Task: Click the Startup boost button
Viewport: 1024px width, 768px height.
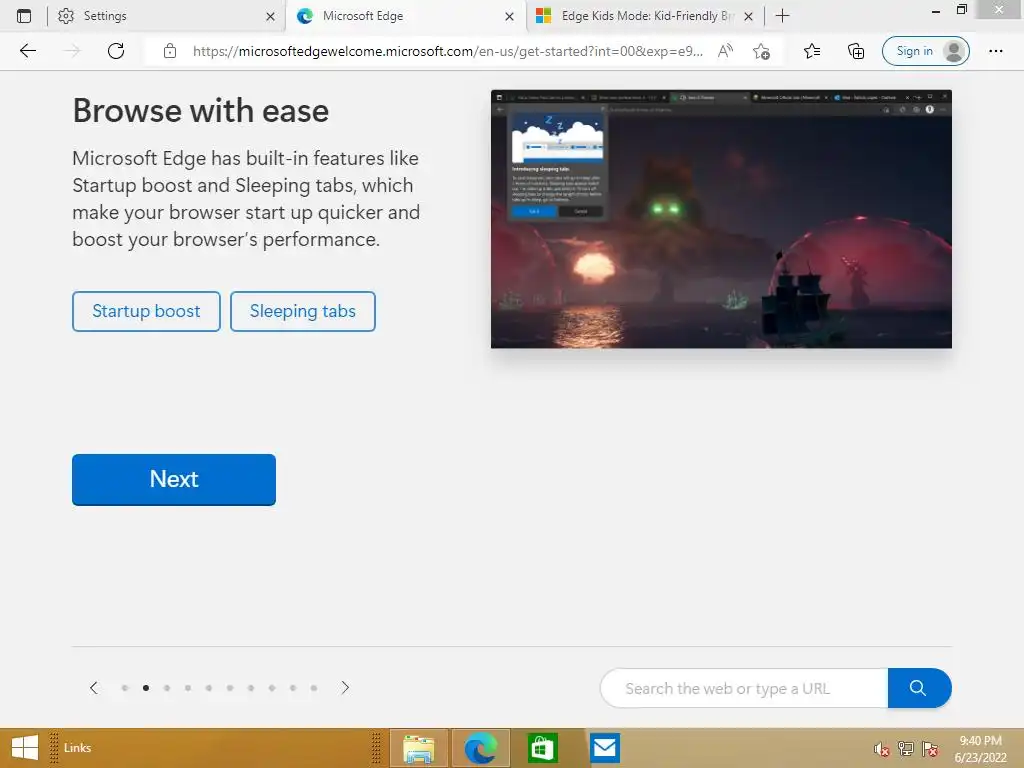Action: coord(146,312)
